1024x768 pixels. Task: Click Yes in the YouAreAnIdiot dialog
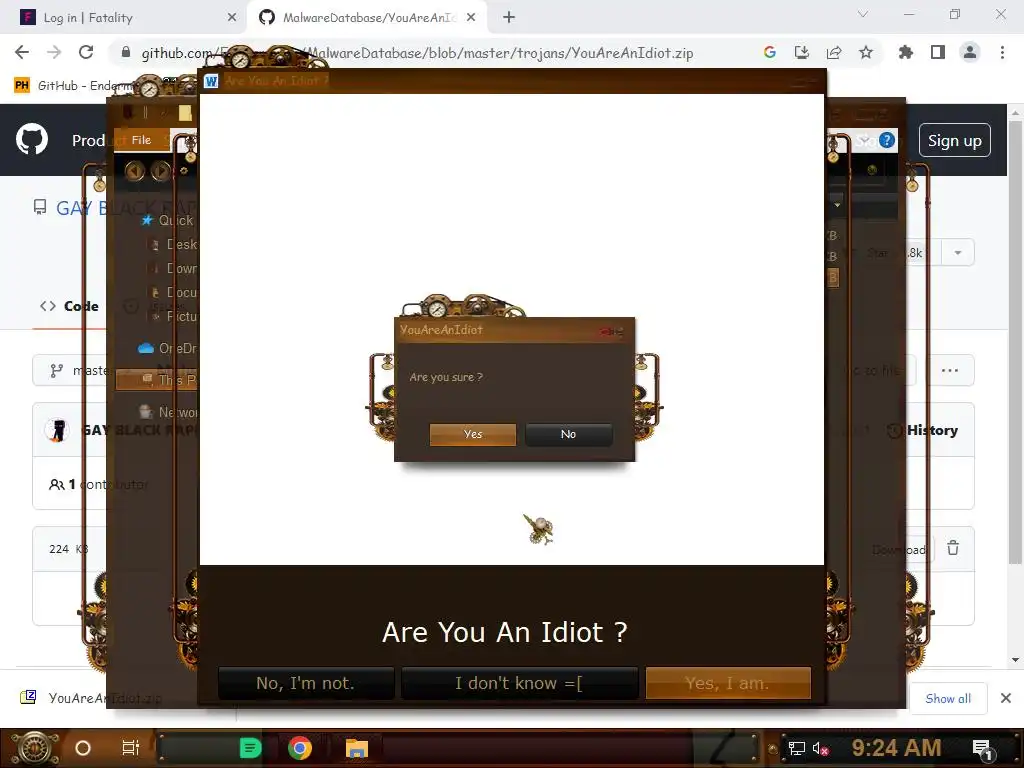tap(473, 434)
